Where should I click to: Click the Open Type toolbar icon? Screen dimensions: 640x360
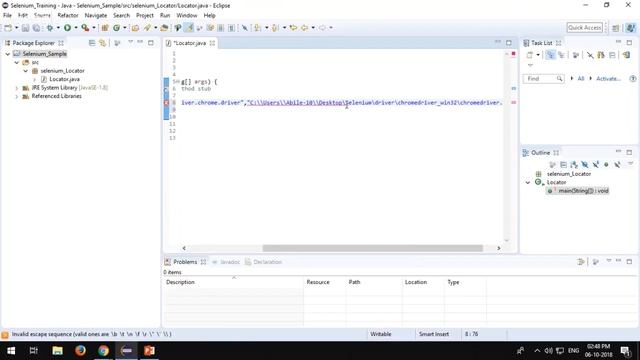[135, 28]
